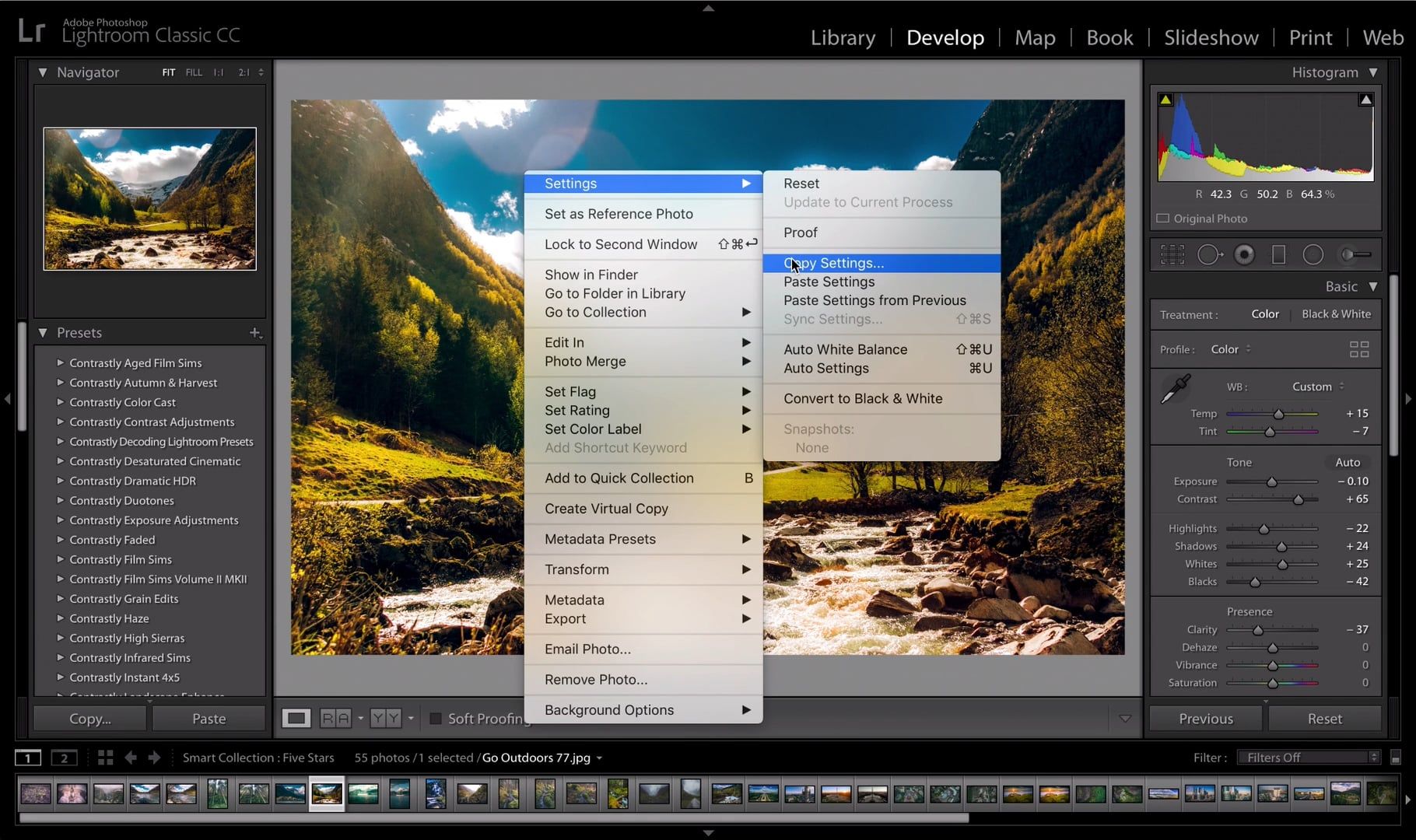
Task: Select the Red Eye Correction tool
Action: pos(1244,254)
